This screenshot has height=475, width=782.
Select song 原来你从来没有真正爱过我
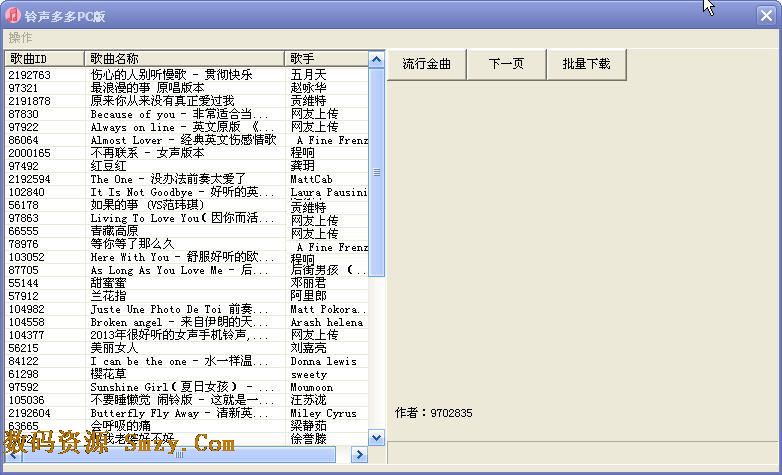click(x=162, y=101)
